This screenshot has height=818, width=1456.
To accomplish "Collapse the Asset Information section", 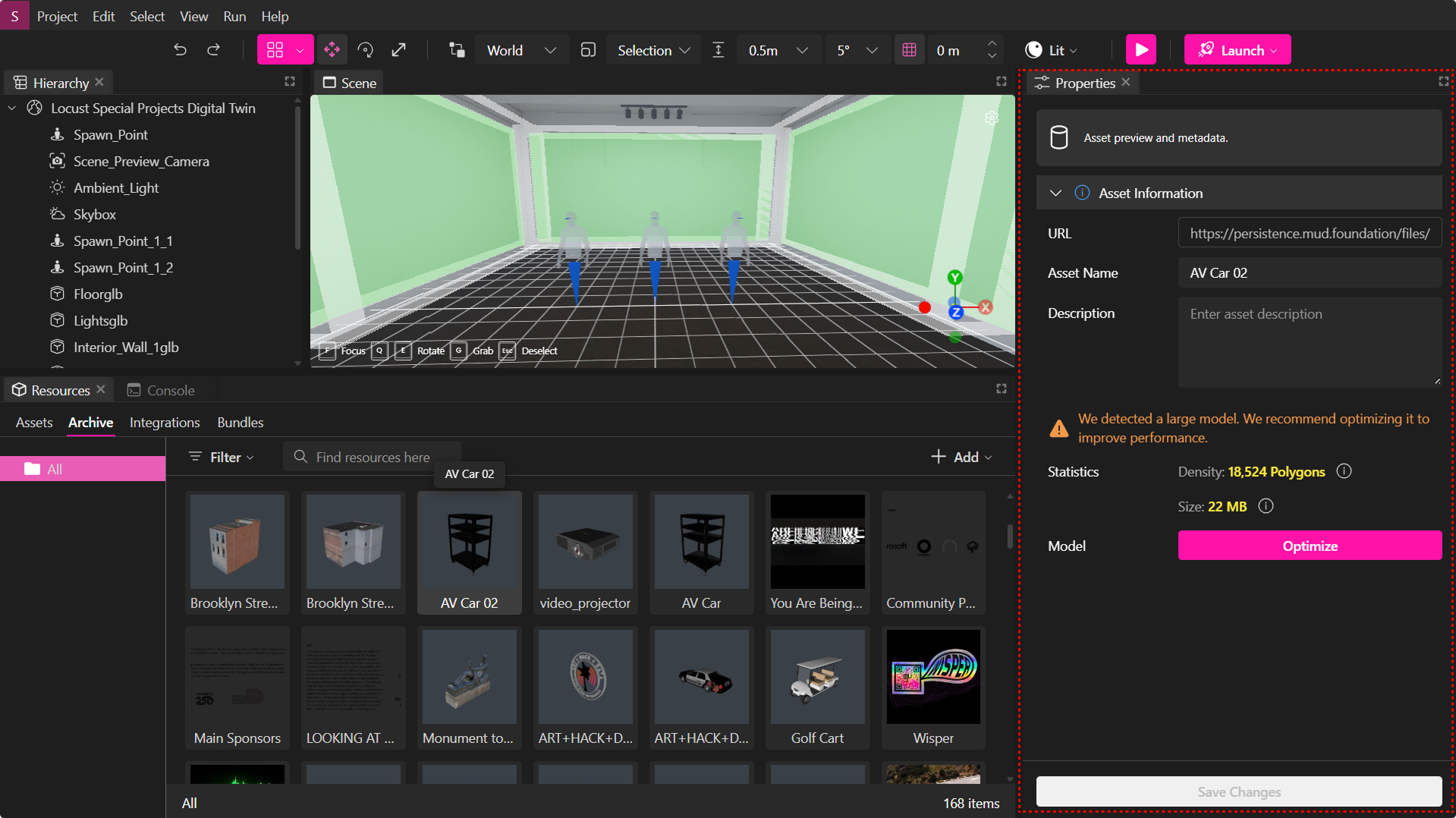I will (1055, 193).
